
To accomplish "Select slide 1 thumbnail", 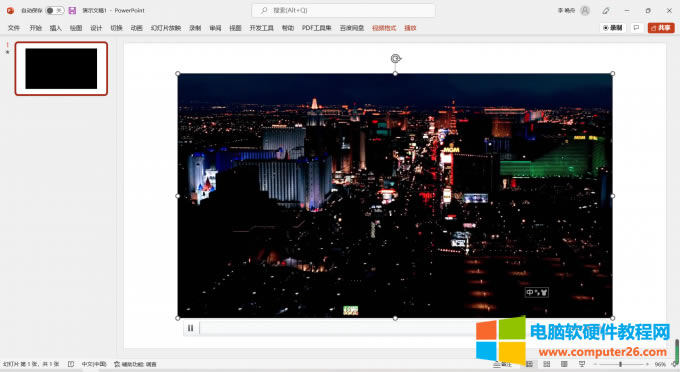I will (x=61, y=69).
